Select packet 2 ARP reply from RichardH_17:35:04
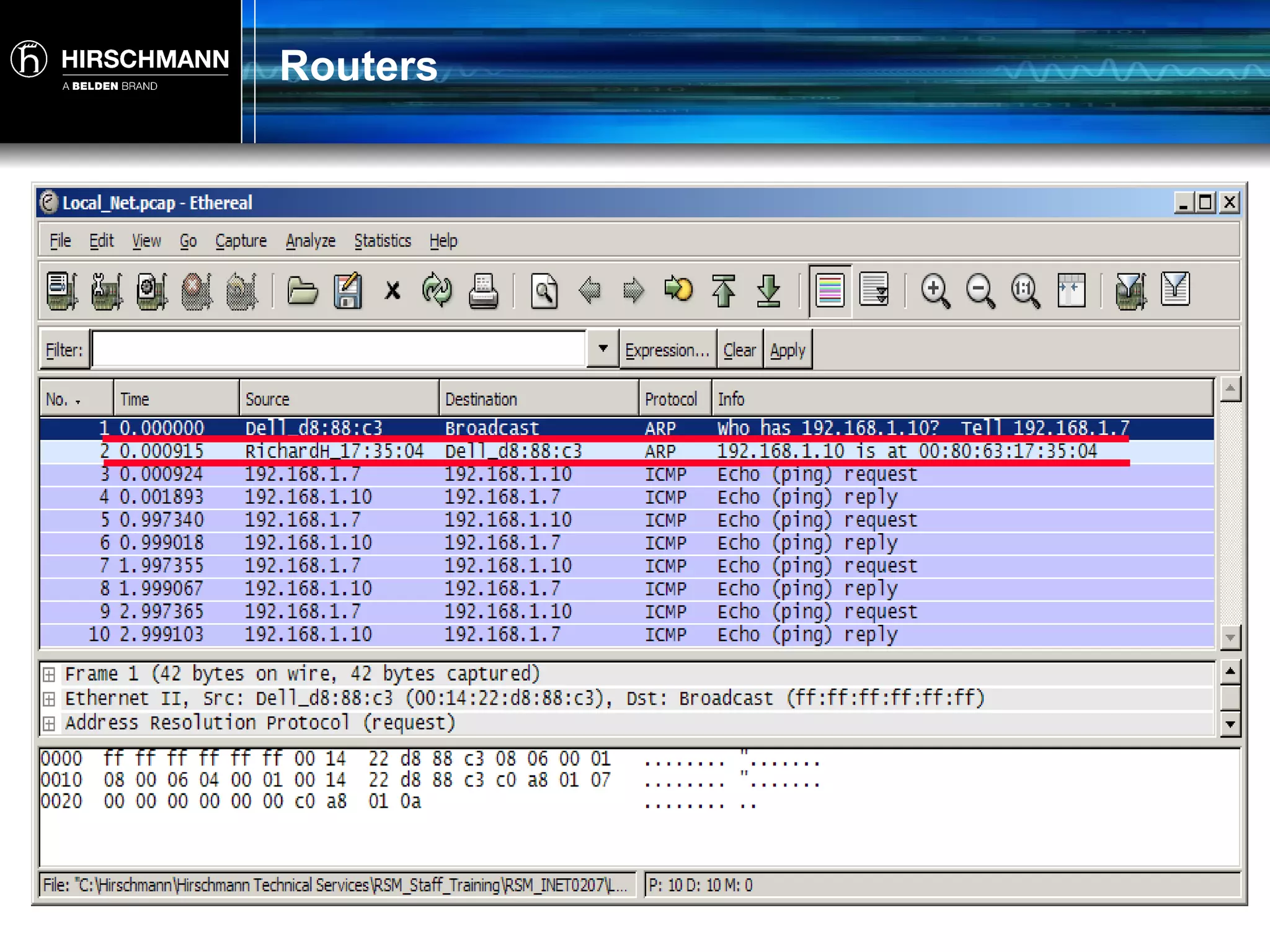 point(627,451)
